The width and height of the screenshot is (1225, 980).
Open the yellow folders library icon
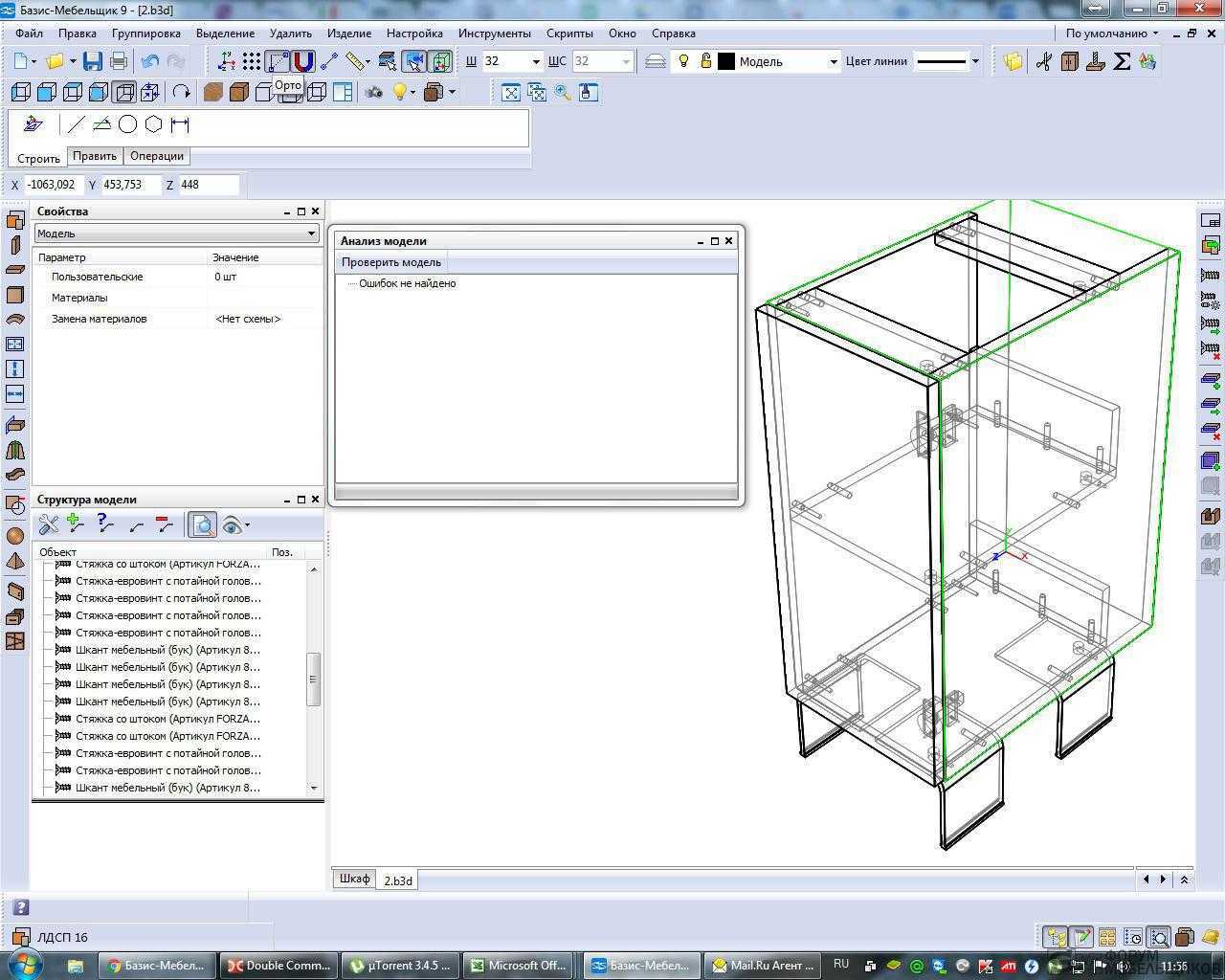tap(1013, 61)
